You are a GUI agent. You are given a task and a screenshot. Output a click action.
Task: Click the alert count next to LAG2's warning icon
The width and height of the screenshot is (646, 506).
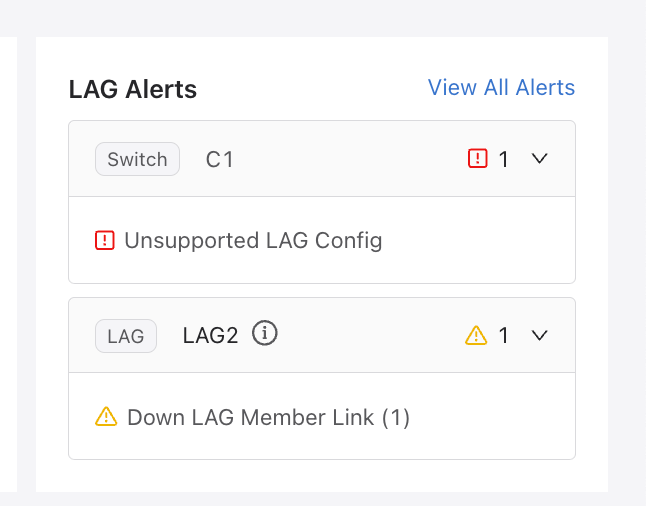(503, 335)
